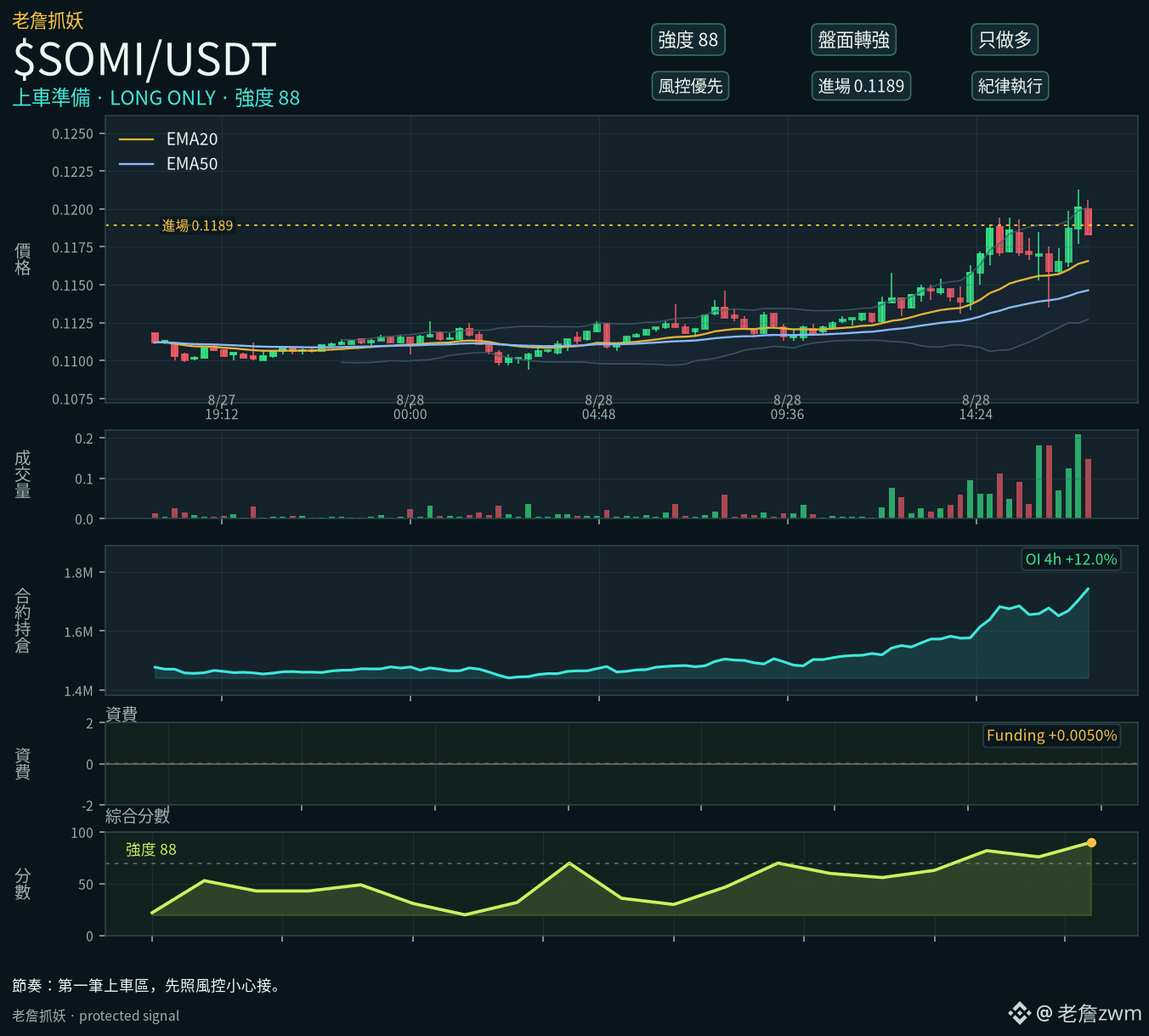Select the 8/27 19:12 time label
The width and height of the screenshot is (1149, 1036).
click(222, 407)
